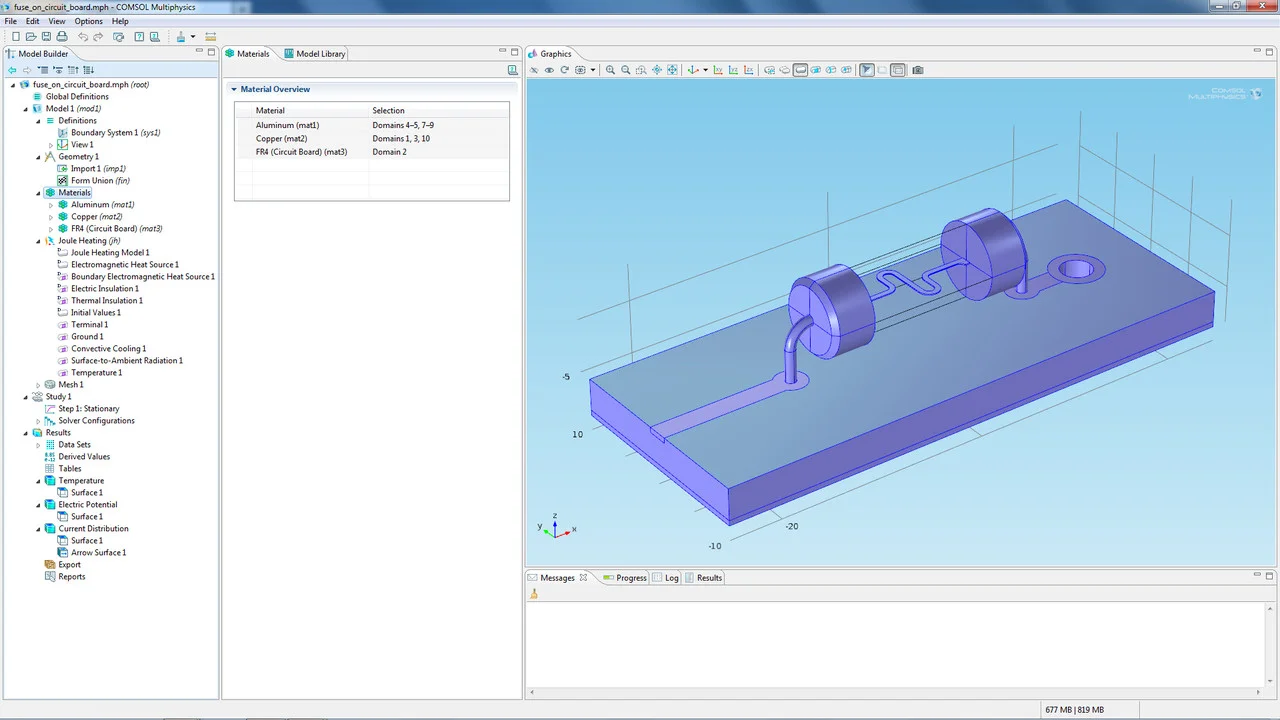Open the Progress tab

click(631, 578)
